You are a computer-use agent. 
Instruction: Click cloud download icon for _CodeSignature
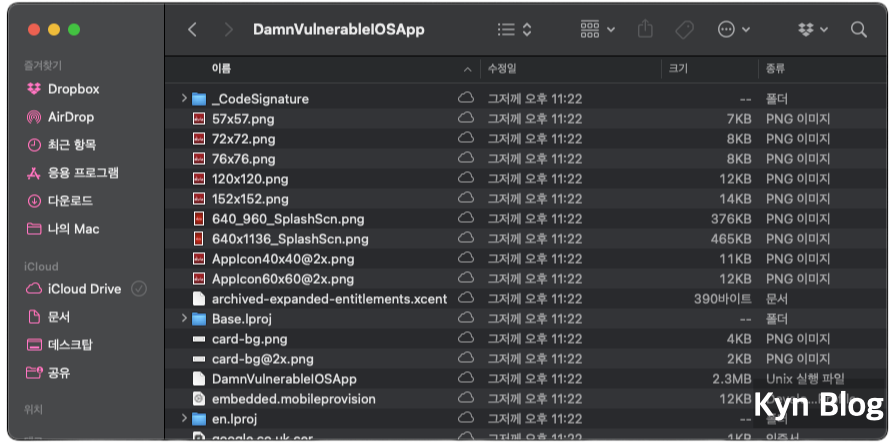coord(466,98)
